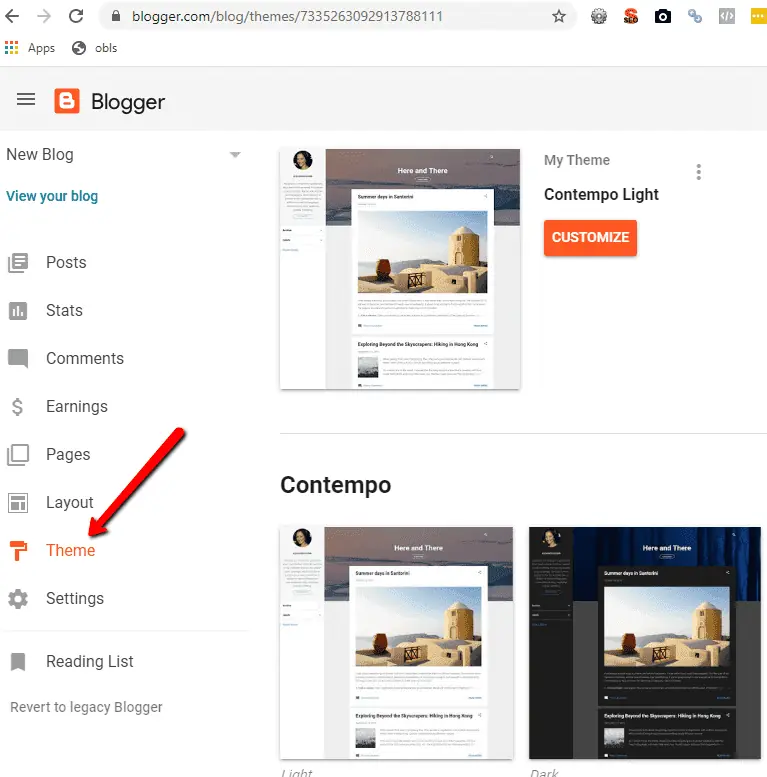767x777 pixels.
Task: Open the My Theme three-dot options menu
Action: pyautogui.click(x=699, y=172)
